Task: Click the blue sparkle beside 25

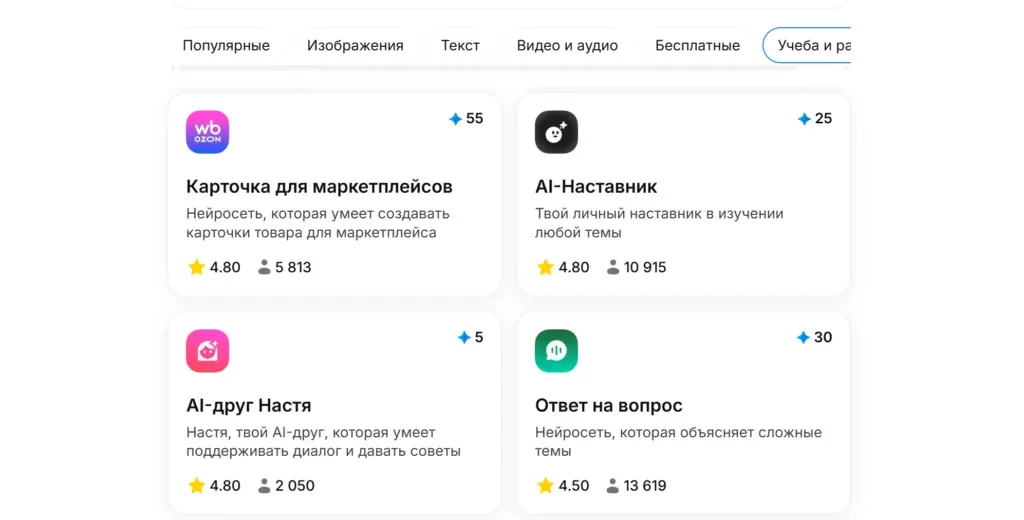Action: (x=804, y=119)
